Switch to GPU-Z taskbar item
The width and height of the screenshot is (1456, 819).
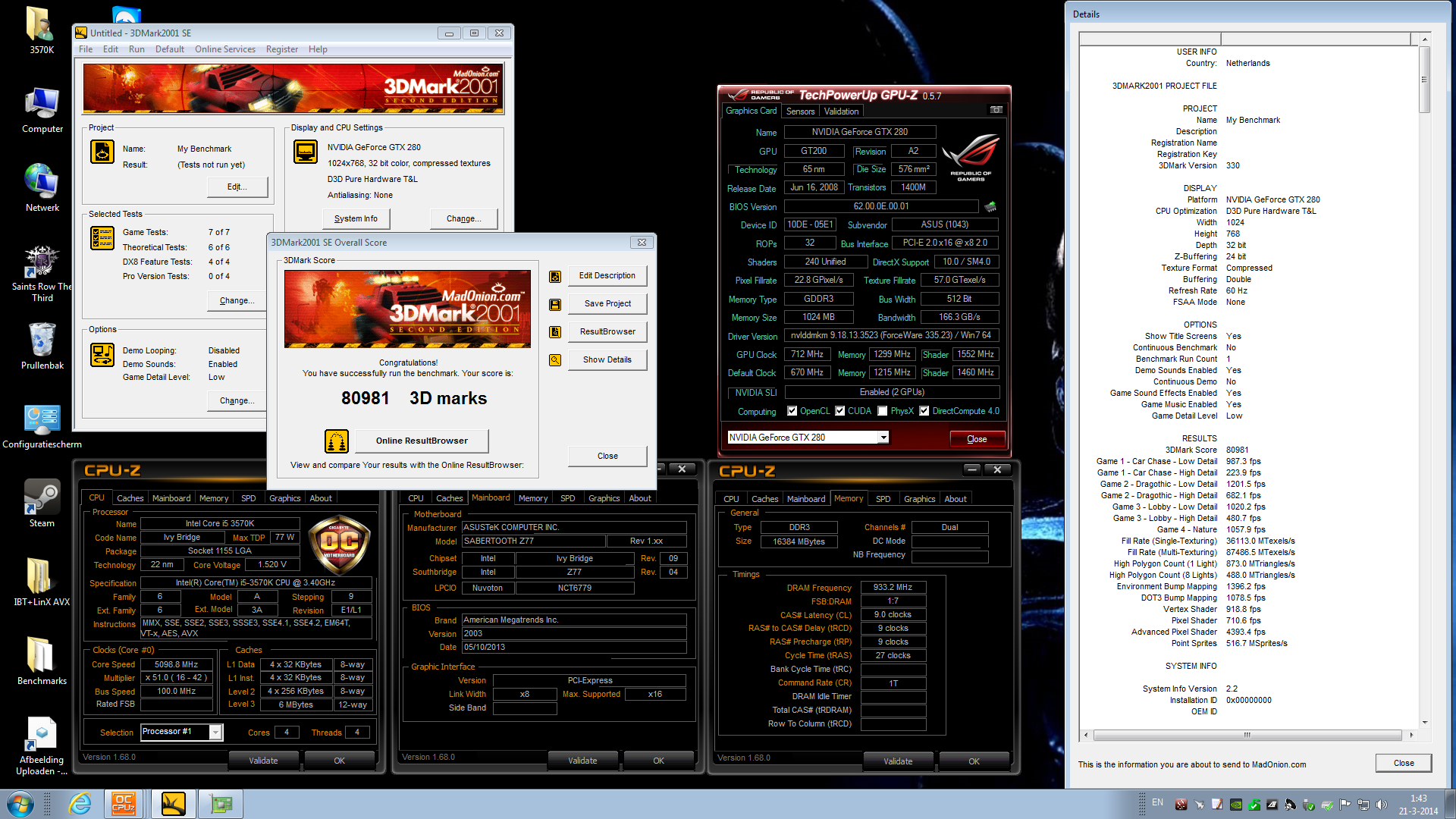(x=221, y=803)
